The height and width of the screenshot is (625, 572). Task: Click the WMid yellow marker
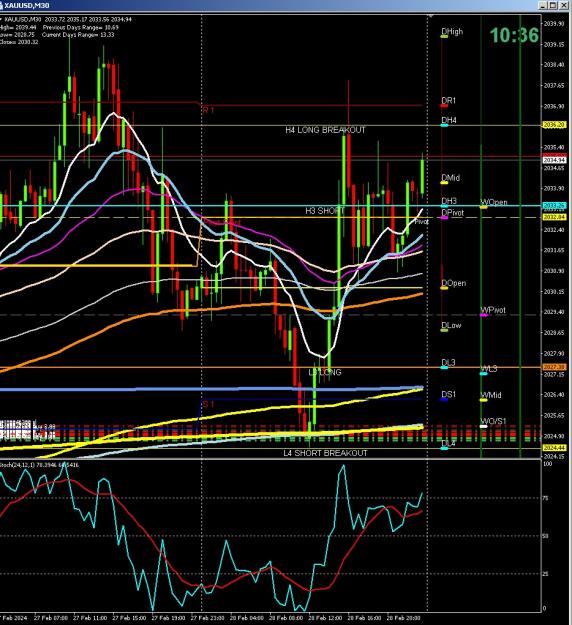tap(484, 400)
